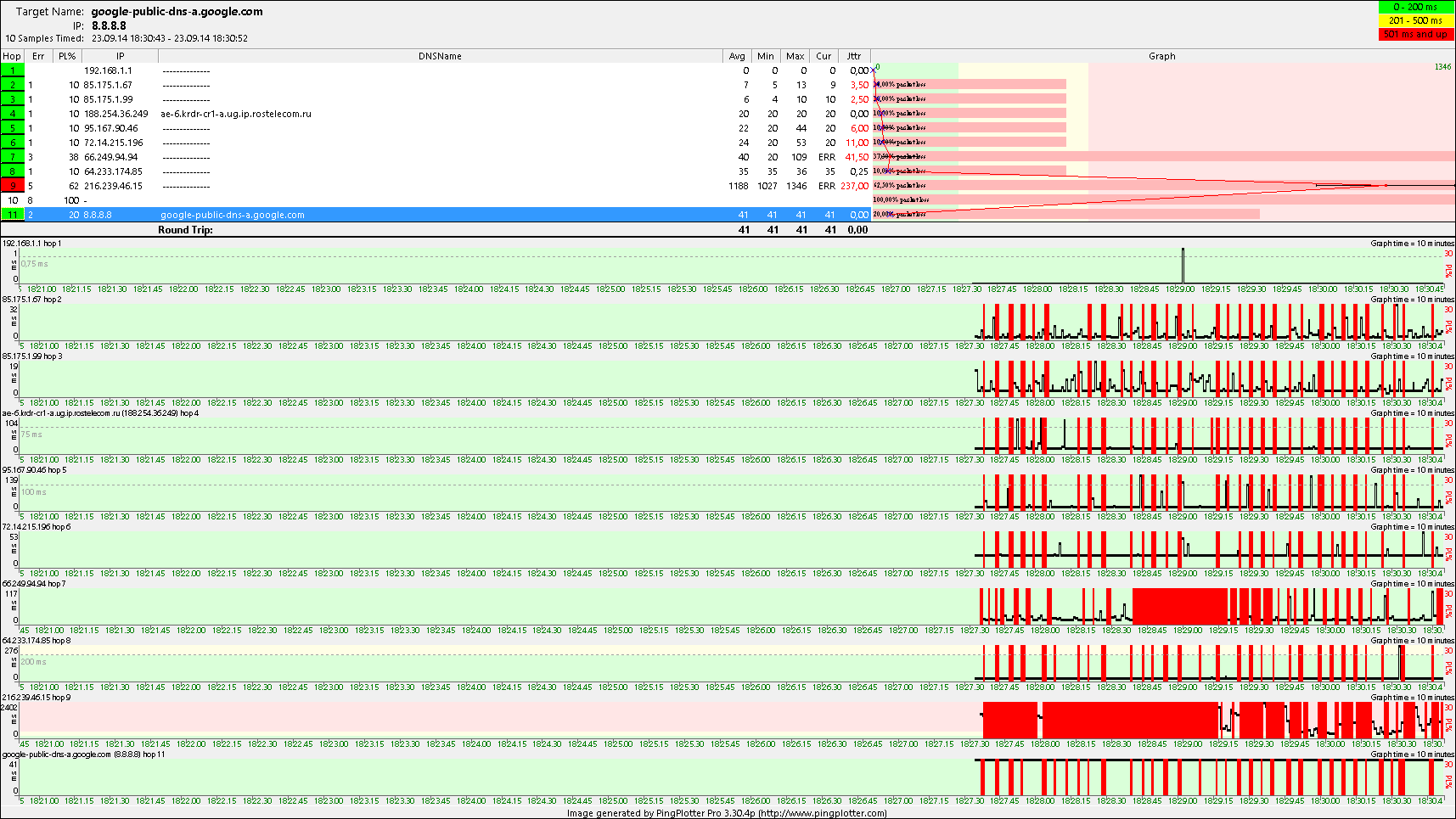Click the green hop 11 indicator box
This screenshot has width=1456, height=819.
13,215
